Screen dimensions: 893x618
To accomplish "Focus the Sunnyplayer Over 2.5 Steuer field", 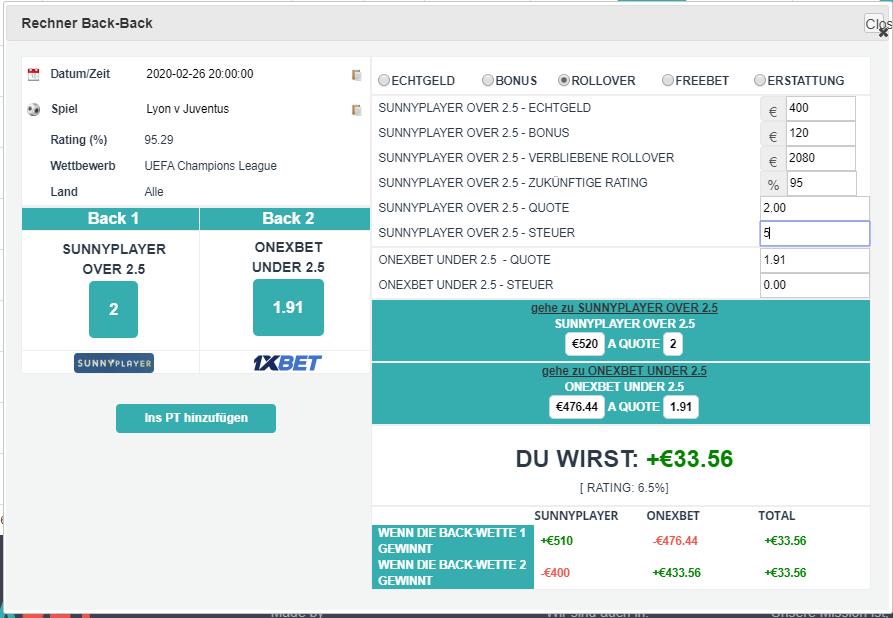I will coord(814,234).
